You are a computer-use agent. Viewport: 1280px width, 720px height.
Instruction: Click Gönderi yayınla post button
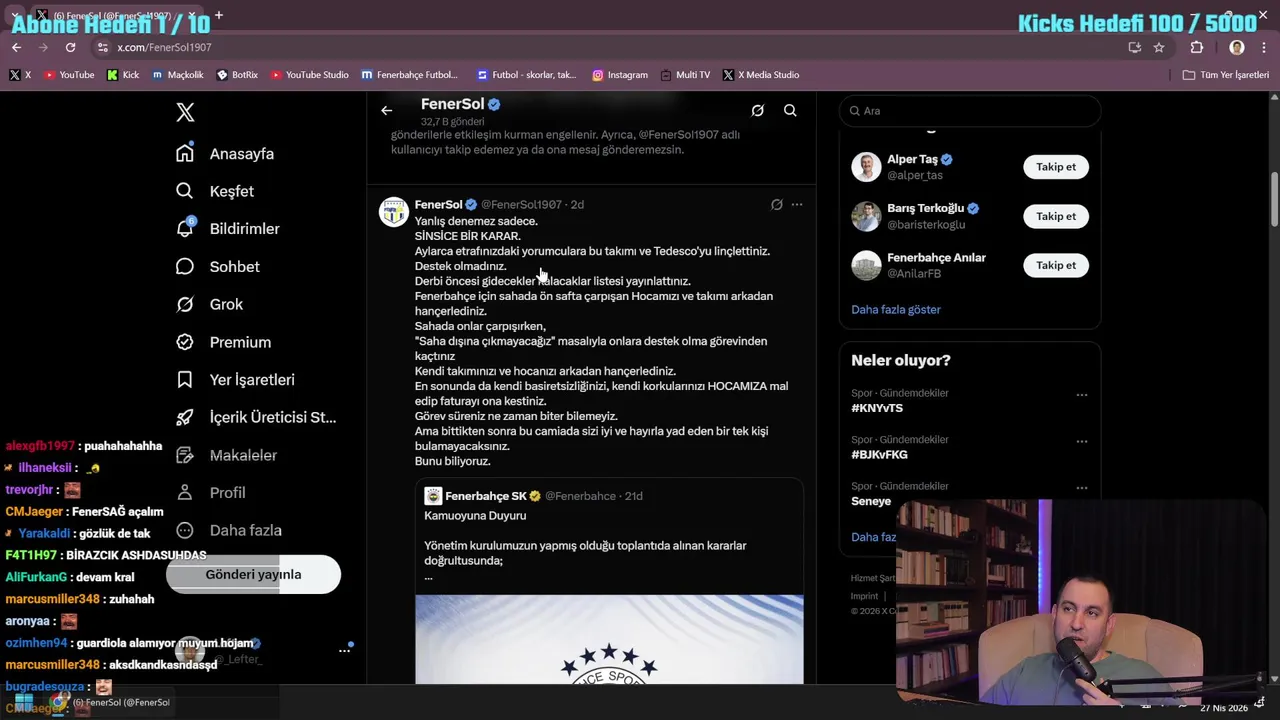click(253, 574)
